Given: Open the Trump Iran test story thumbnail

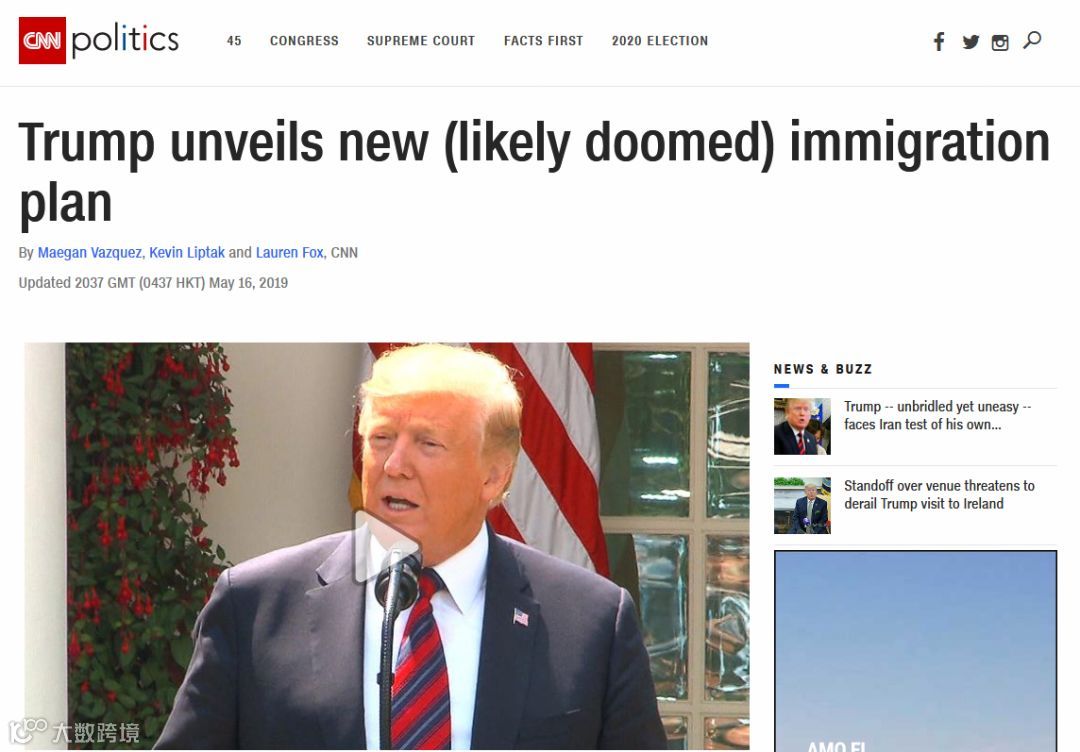Looking at the screenshot, I should click(802, 426).
